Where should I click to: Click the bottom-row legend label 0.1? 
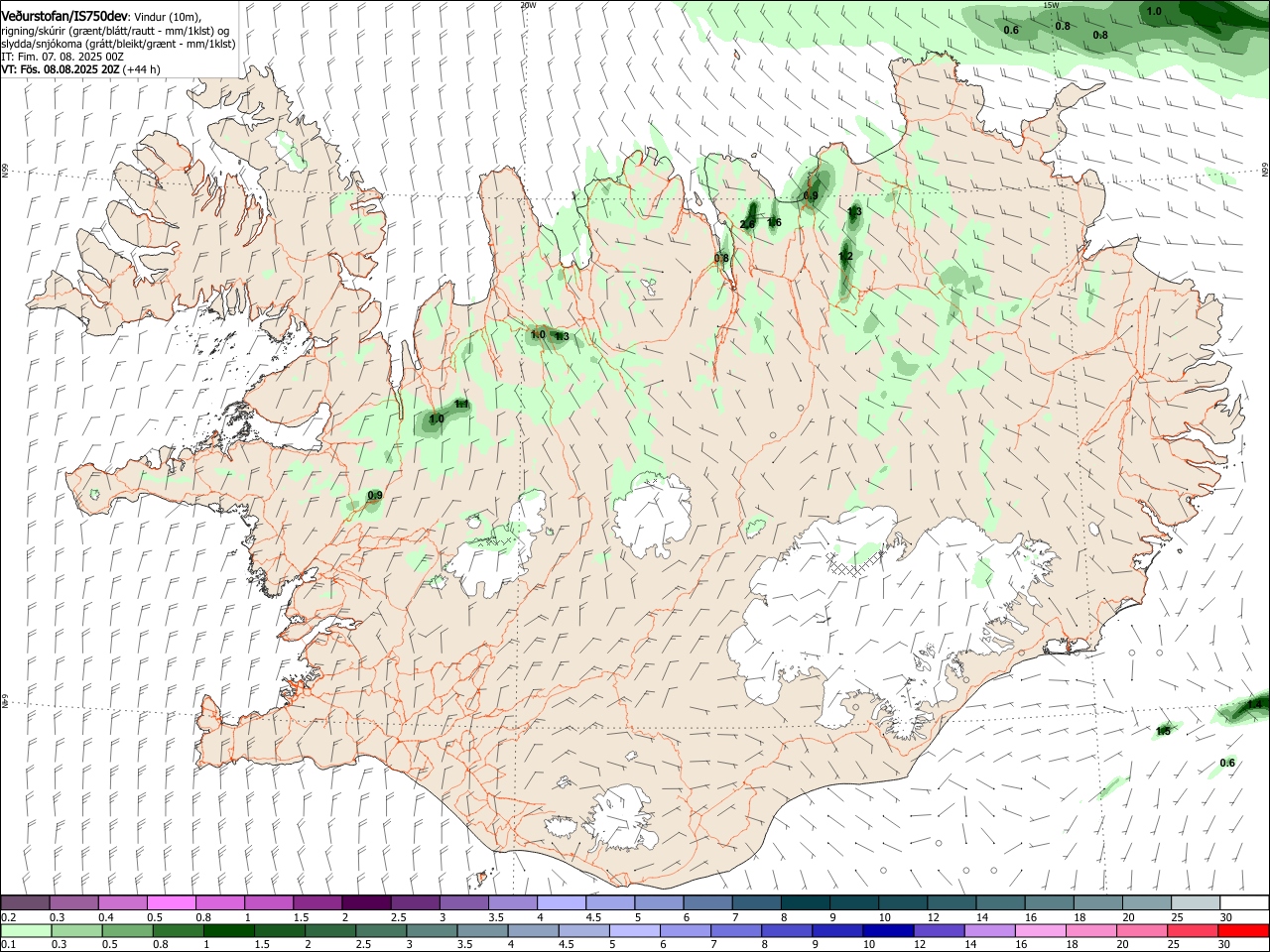pos(8,945)
